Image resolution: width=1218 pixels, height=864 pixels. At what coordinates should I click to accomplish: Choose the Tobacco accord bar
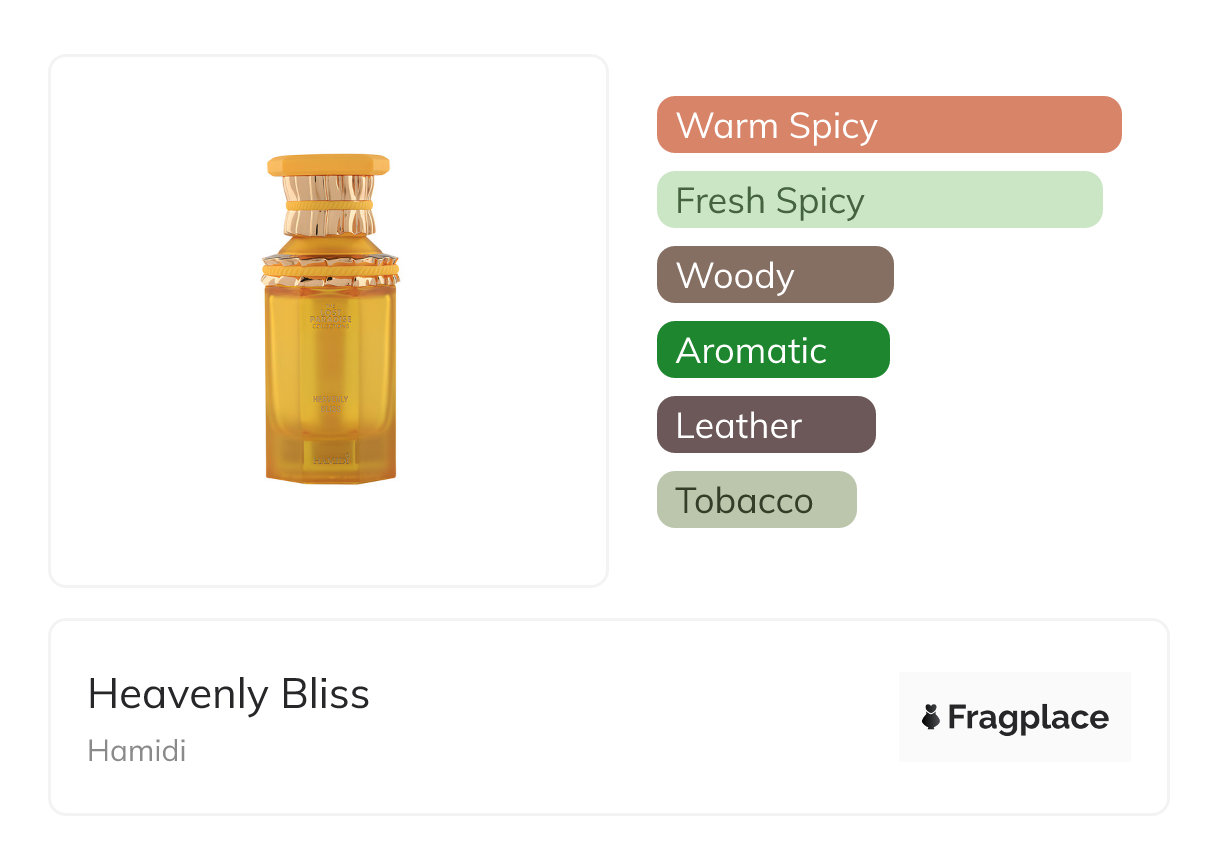(756, 500)
